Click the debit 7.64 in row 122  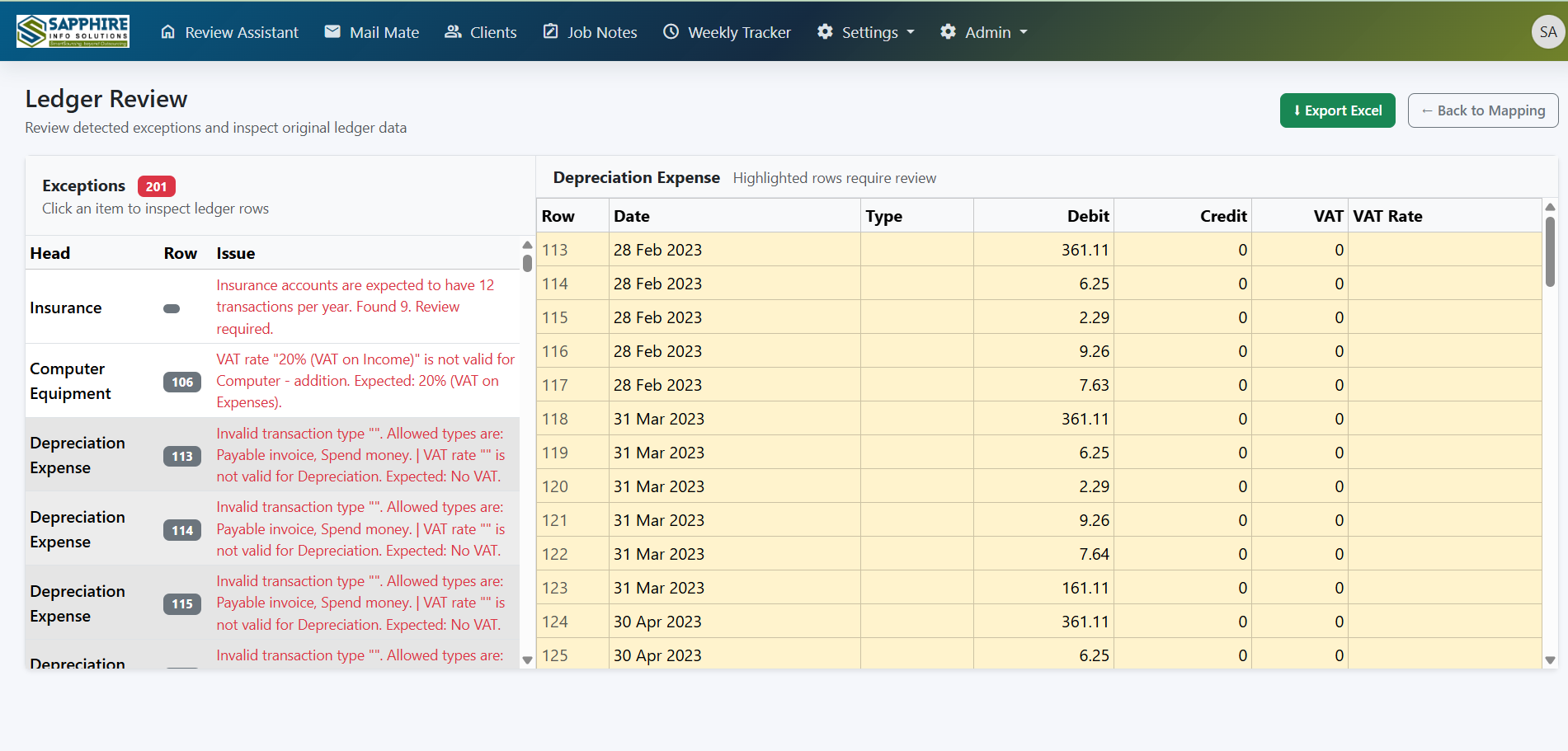click(1094, 554)
